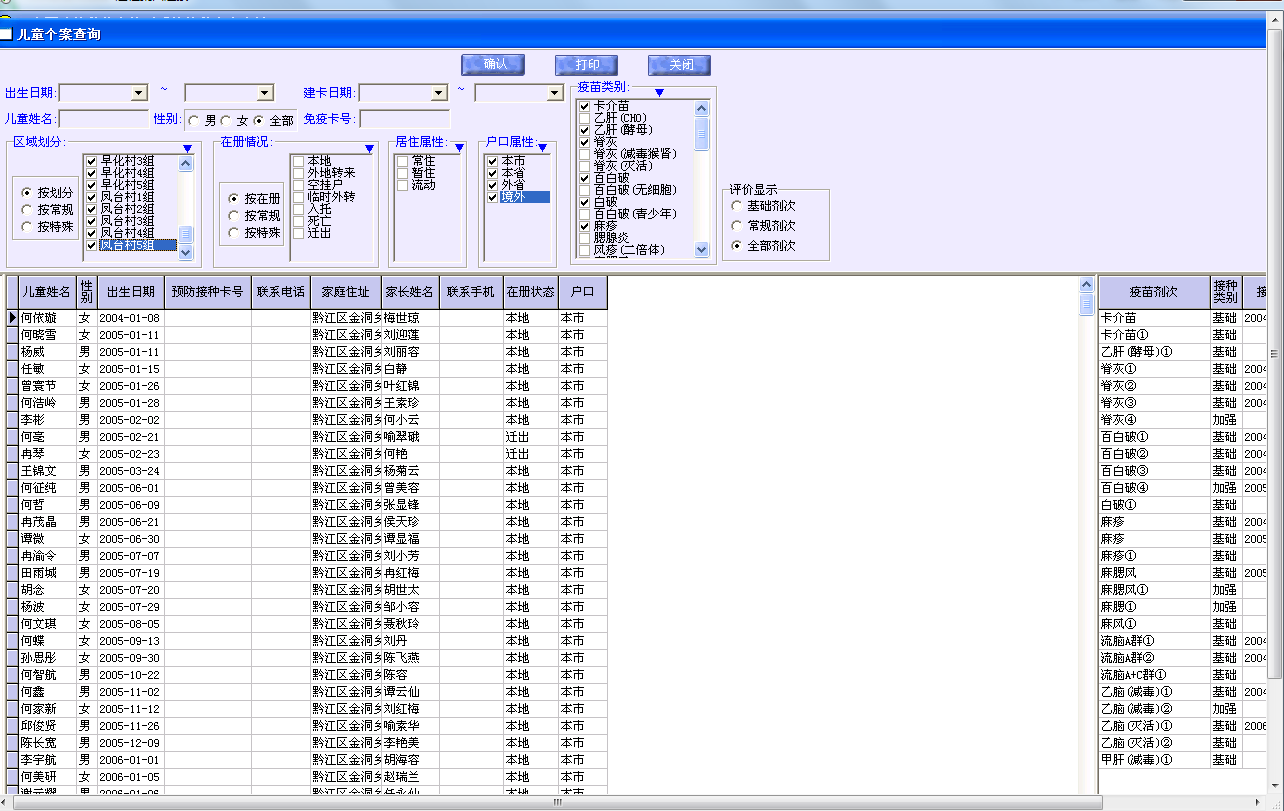1284x811 pixels.
Task: Check the 入托 checkbox
Action: click(298, 209)
